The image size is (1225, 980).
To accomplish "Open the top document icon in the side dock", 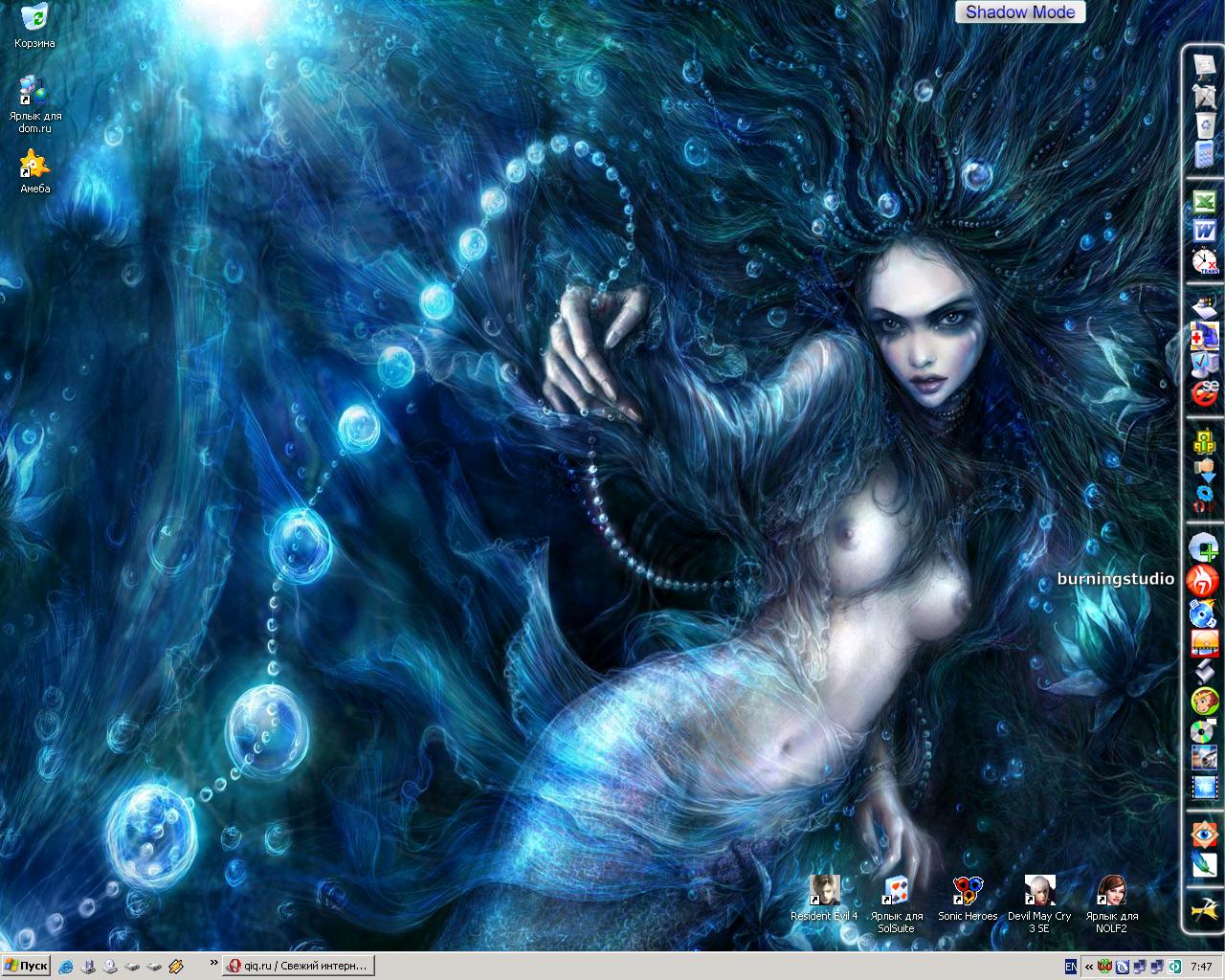I will click(1204, 65).
